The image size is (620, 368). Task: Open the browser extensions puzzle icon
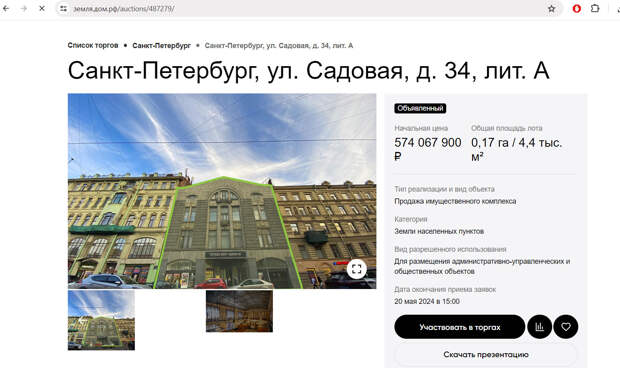tap(595, 8)
